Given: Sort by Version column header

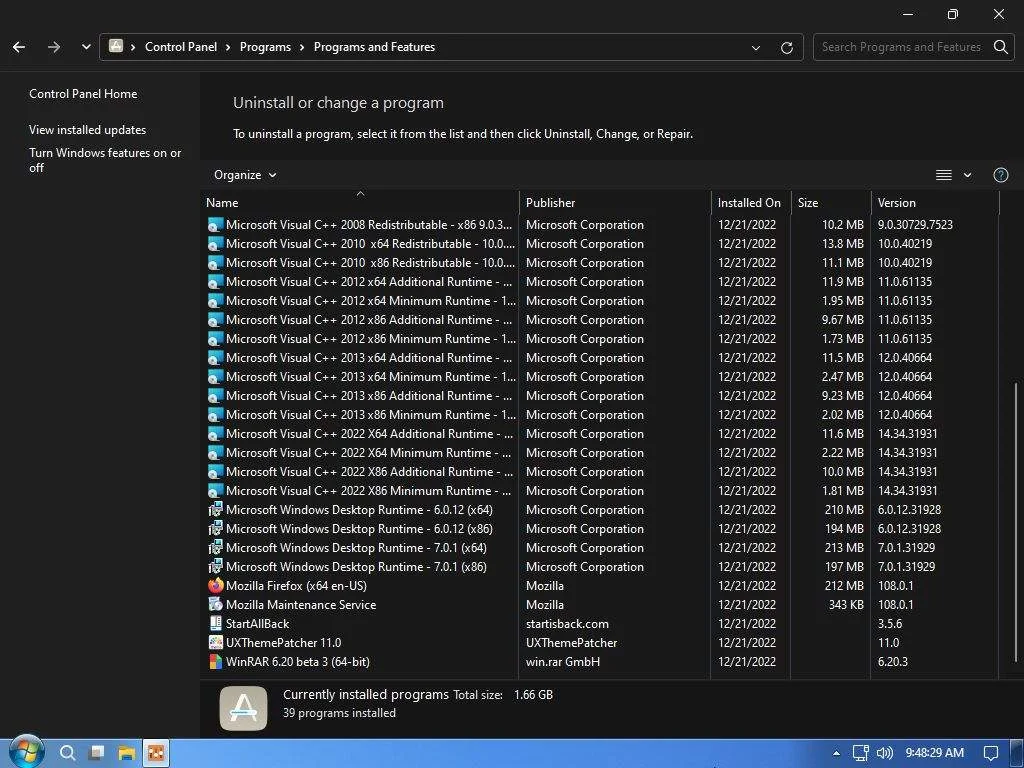Looking at the screenshot, I should coord(935,202).
